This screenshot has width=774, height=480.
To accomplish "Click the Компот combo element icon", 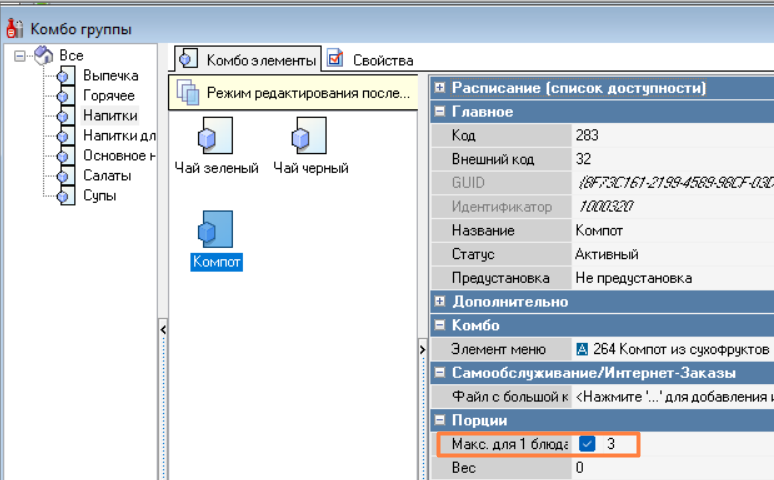I will point(216,229).
